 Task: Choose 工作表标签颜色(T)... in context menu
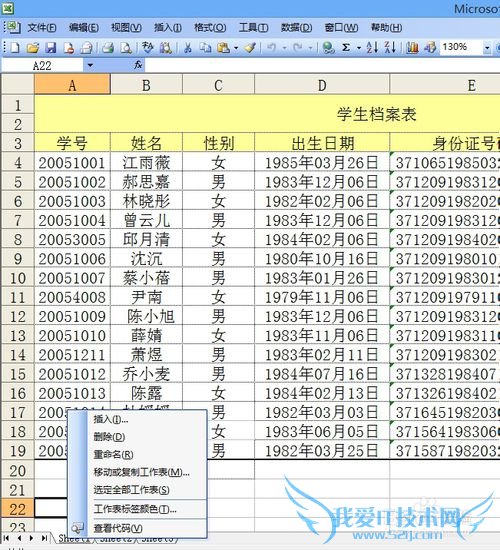(x=137, y=509)
